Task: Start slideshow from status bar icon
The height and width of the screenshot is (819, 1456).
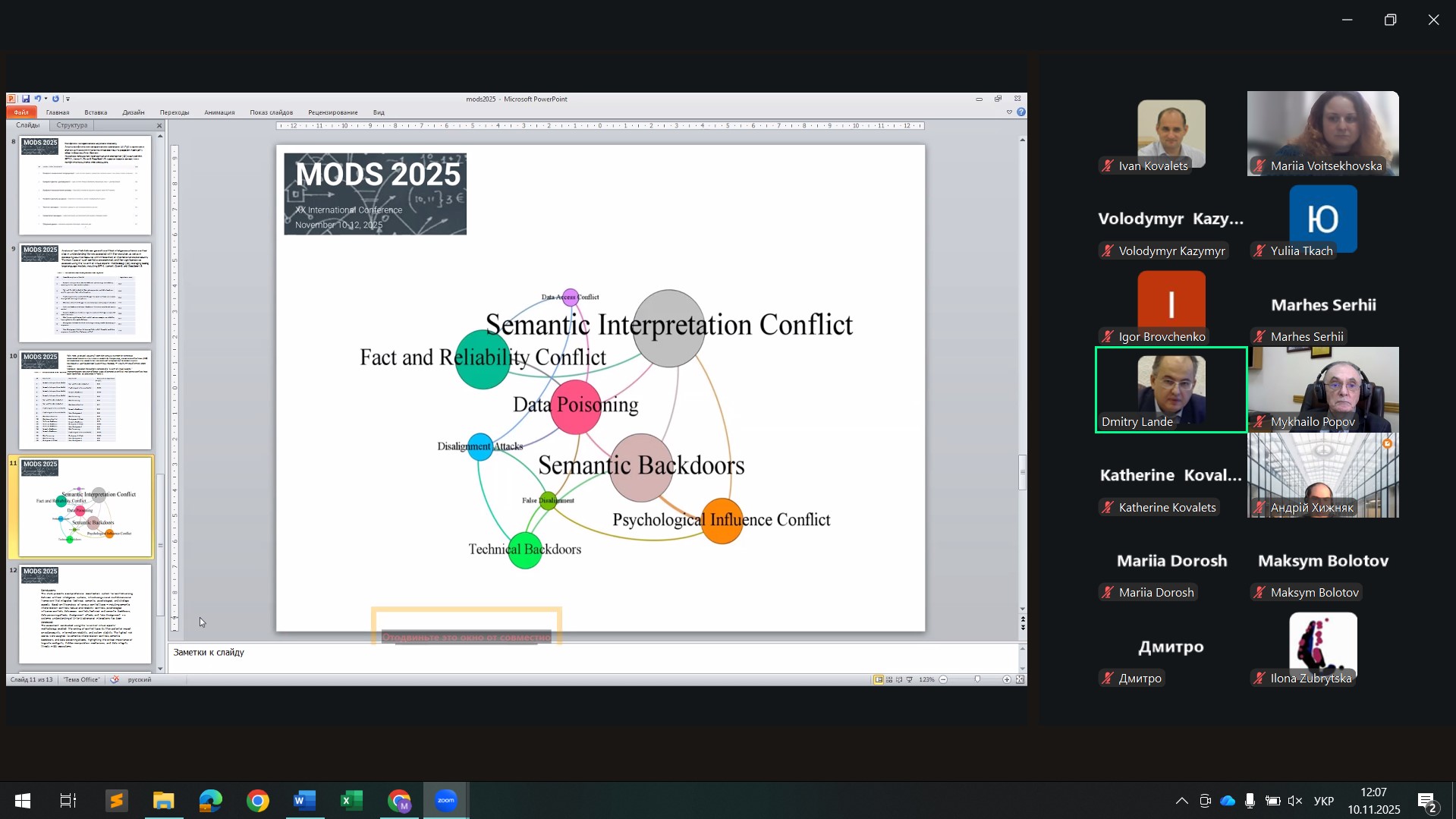Action: 910,680
